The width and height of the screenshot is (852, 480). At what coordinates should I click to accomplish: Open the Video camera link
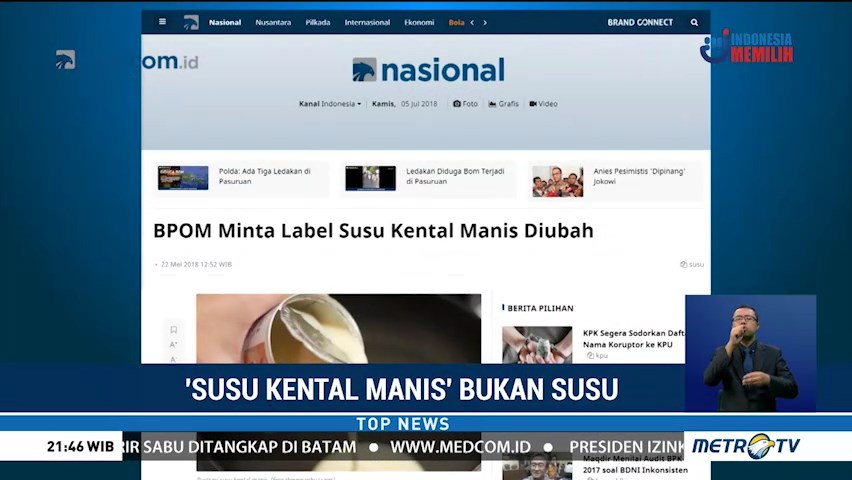(x=543, y=104)
